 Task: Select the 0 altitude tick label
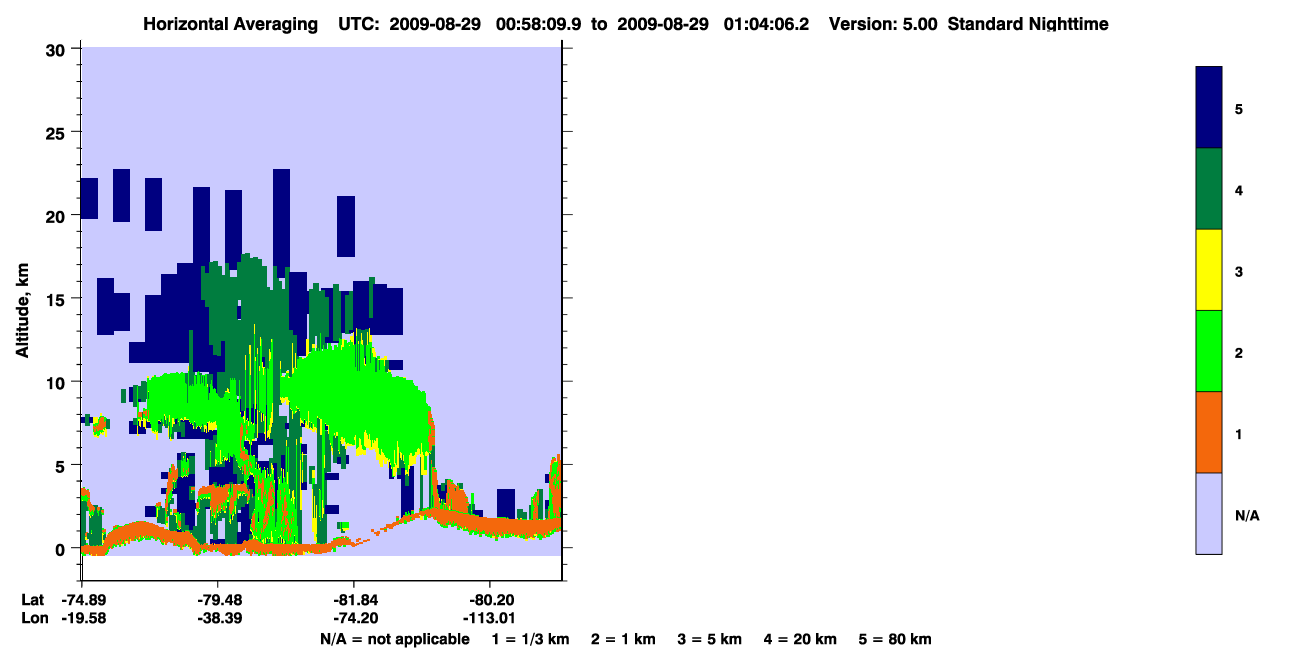click(62, 549)
